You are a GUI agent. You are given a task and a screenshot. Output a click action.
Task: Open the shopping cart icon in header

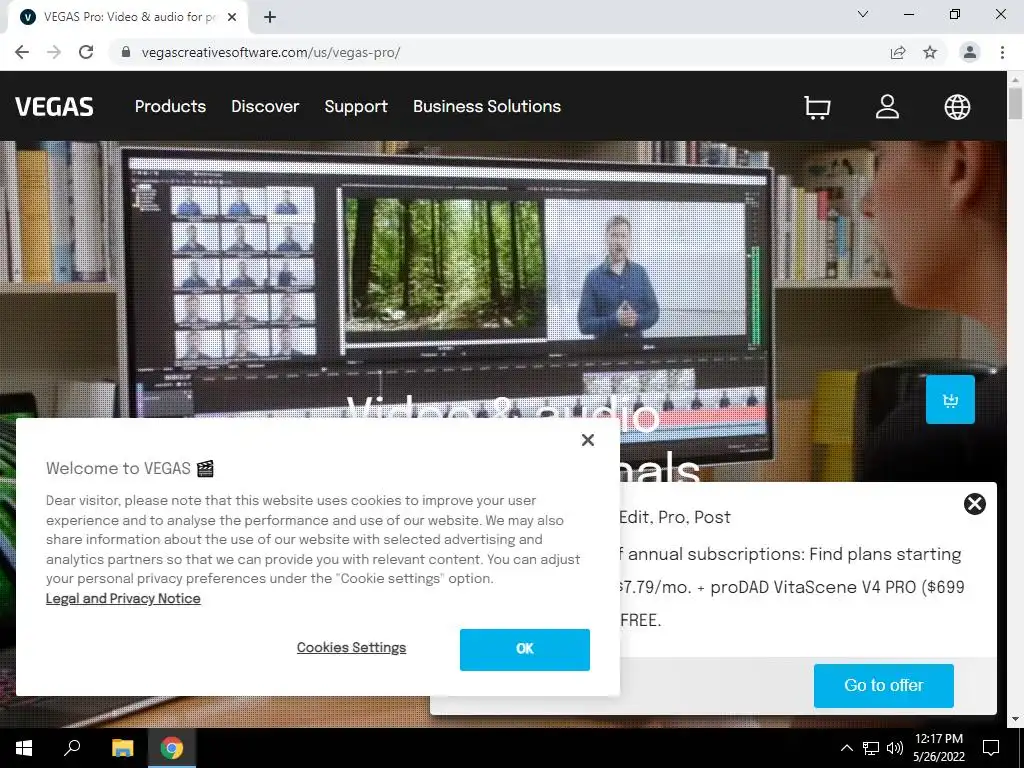817,107
